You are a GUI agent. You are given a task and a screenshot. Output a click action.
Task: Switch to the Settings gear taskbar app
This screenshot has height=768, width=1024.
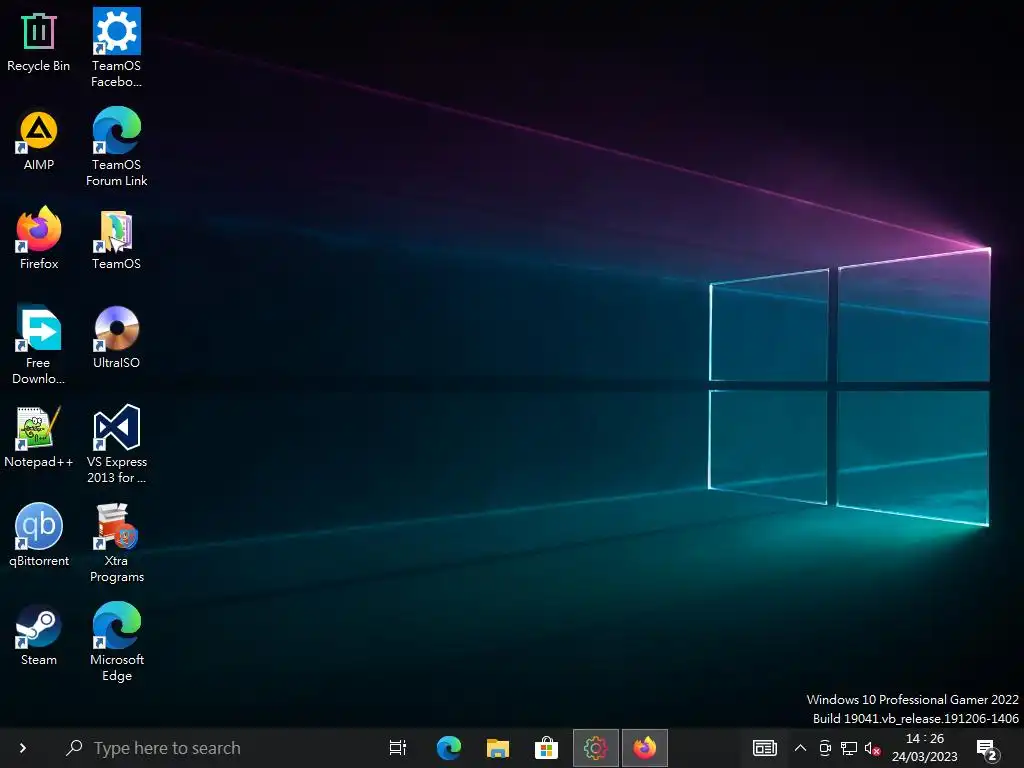click(596, 748)
